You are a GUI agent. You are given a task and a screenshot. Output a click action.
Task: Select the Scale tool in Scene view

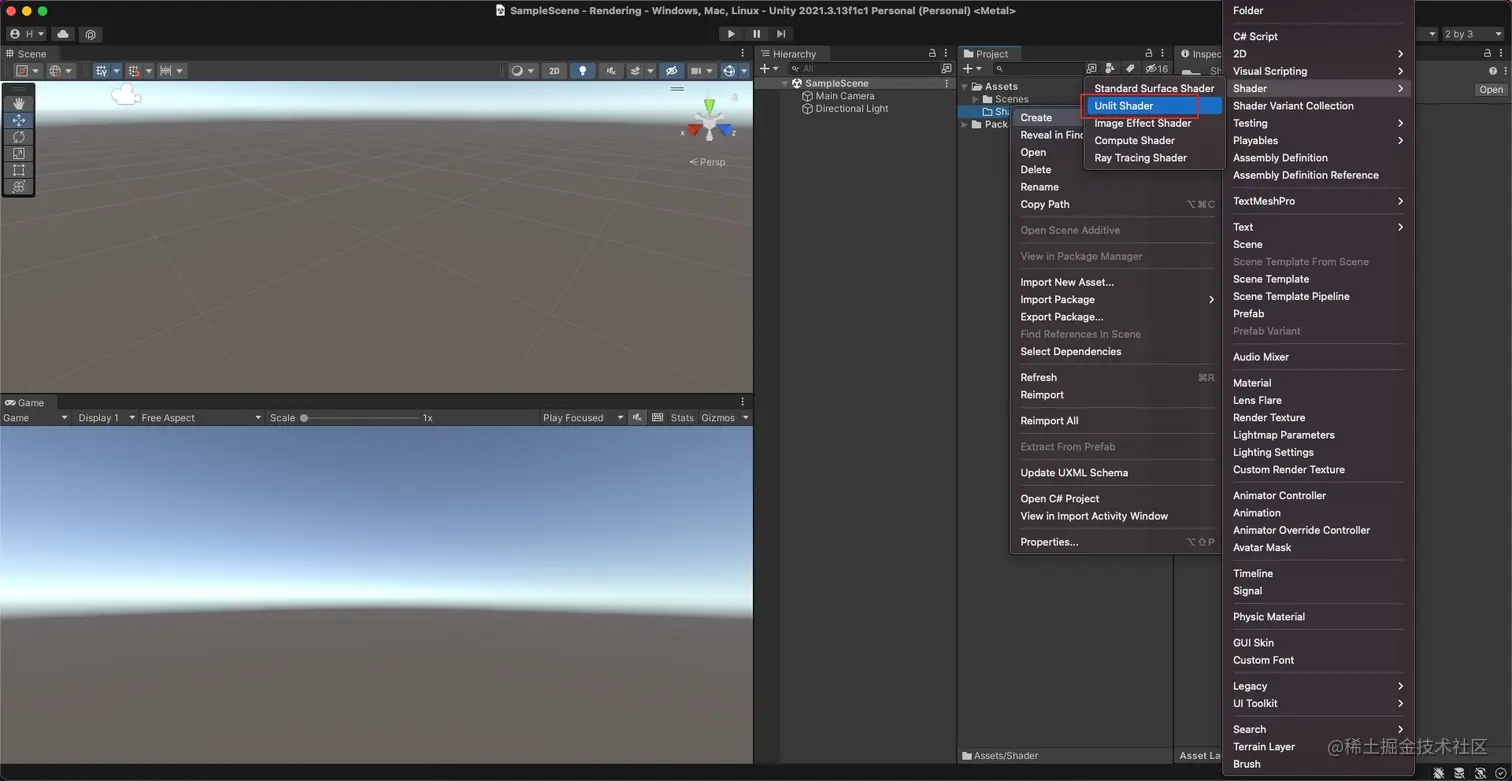point(18,154)
